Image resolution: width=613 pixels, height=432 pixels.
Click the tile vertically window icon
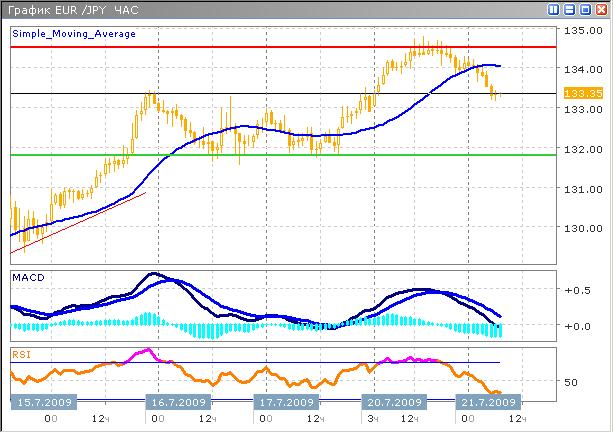(x=554, y=10)
